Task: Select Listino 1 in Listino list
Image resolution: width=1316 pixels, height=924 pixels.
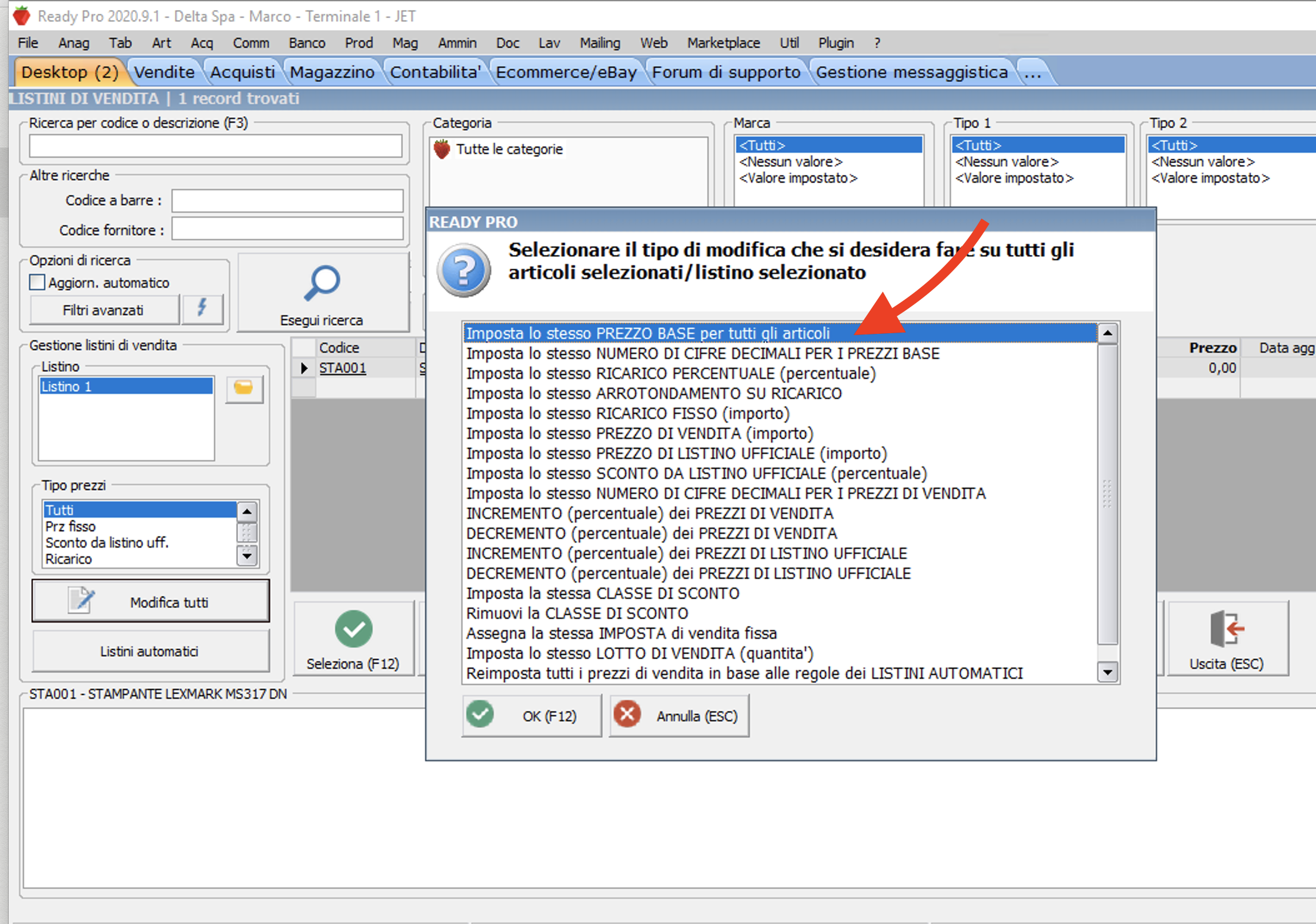Action: (x=126, y=386)
